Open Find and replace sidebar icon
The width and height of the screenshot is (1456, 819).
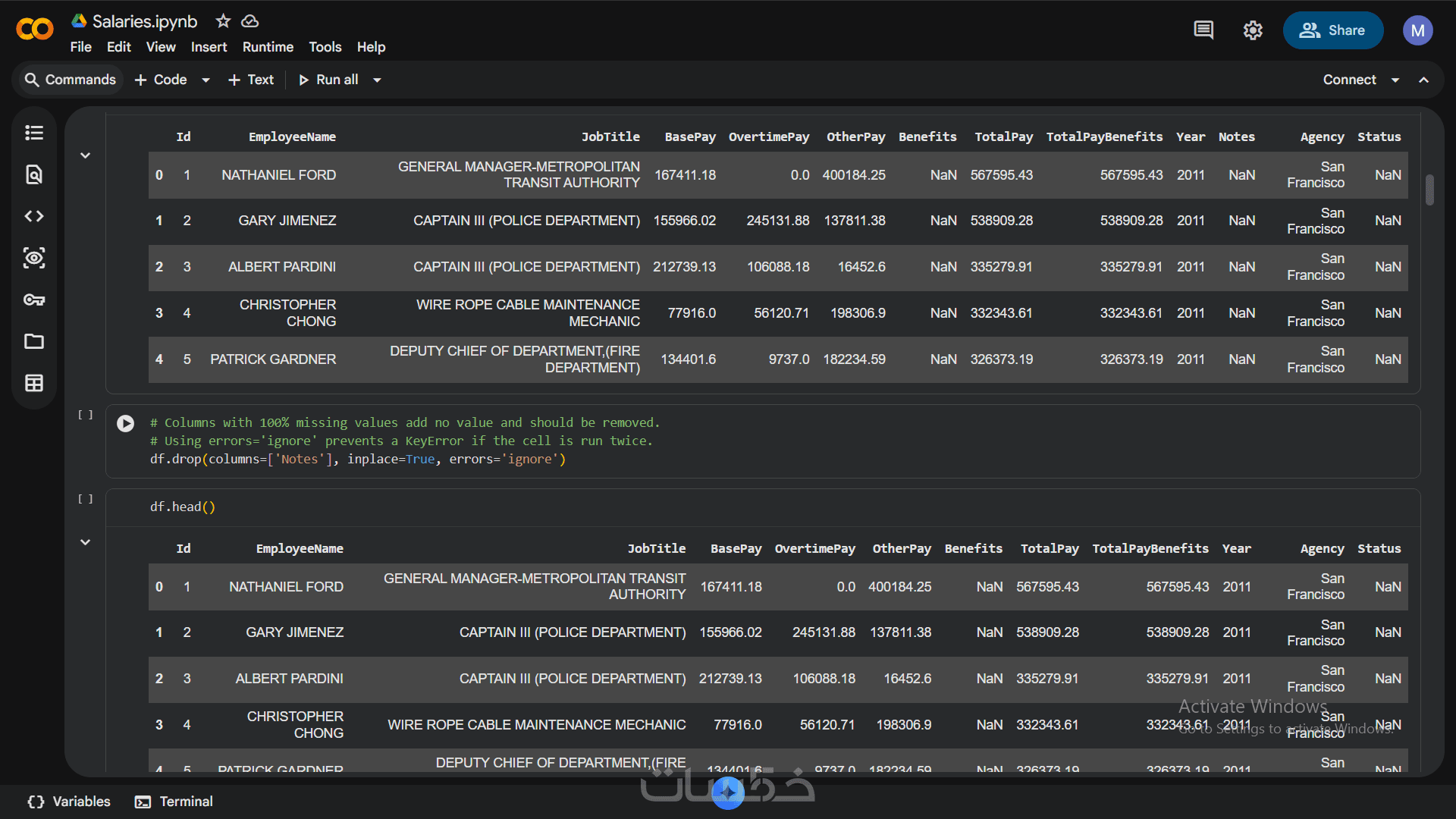[x=34, y=175]
